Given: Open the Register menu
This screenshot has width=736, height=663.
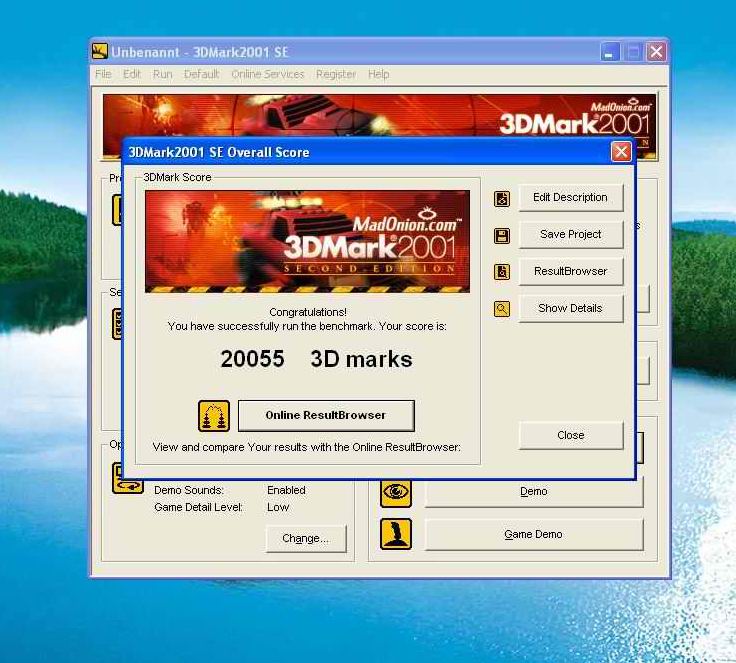Looking at the screenshot, I should [336, 74].
